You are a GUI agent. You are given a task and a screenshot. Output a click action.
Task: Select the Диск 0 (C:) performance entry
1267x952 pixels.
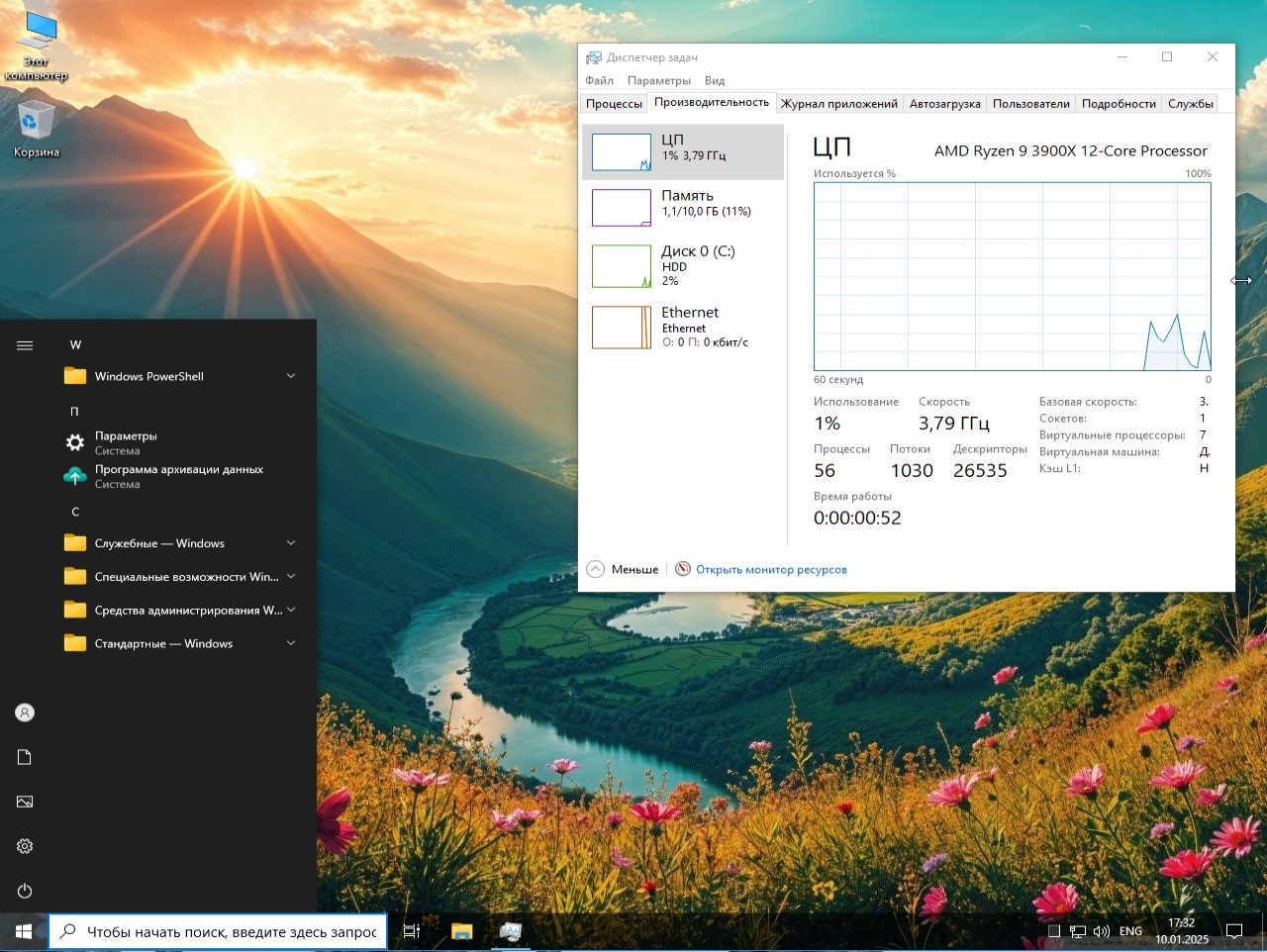[683, 265]
